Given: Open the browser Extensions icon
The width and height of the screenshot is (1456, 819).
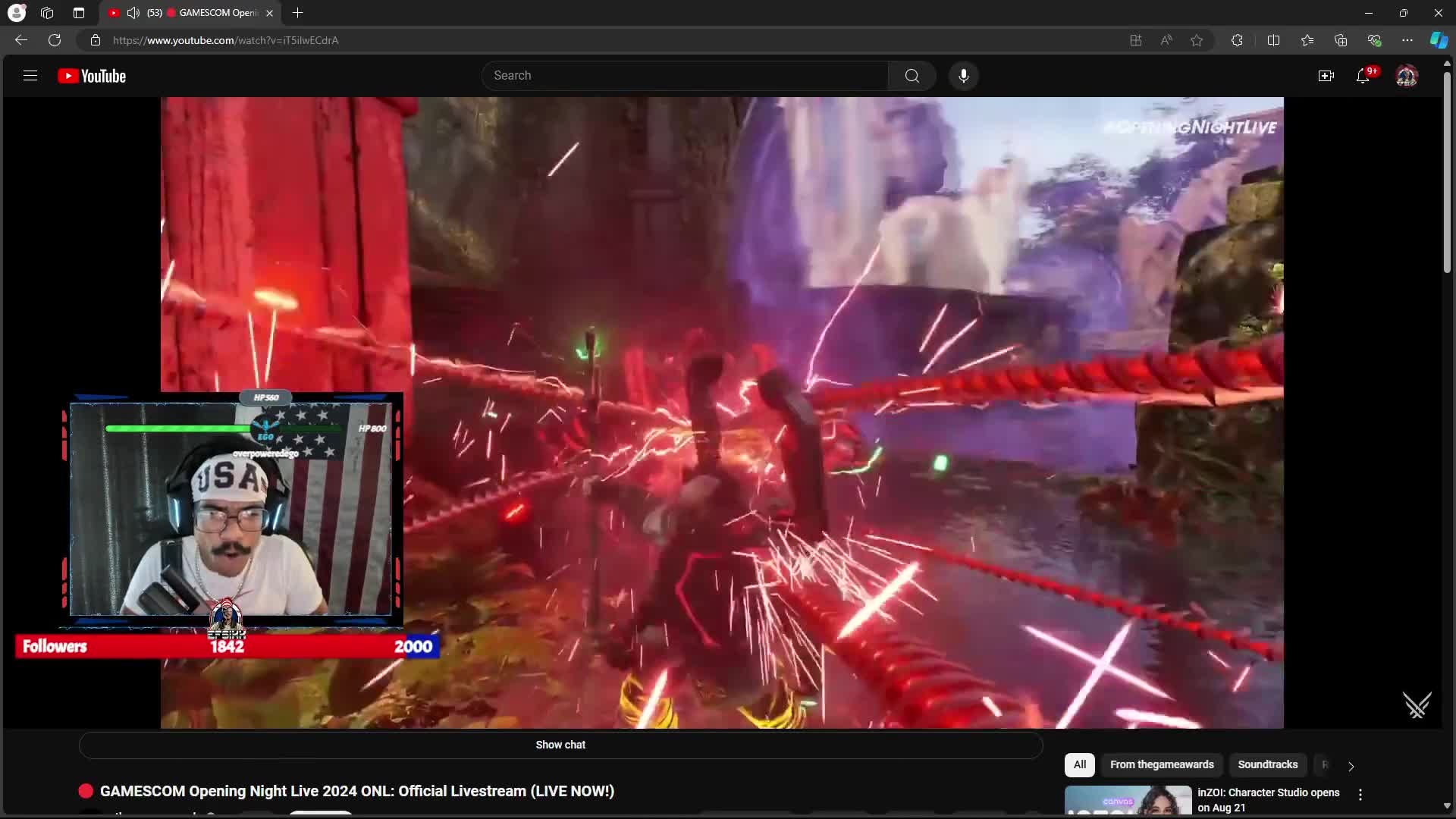Looking at the screenshot, I should [x=1237, y=40].
